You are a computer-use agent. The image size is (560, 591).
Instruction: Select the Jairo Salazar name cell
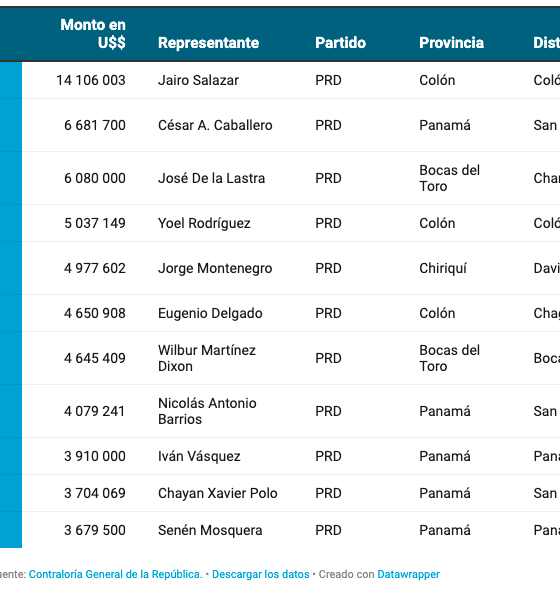pos(198,80)
